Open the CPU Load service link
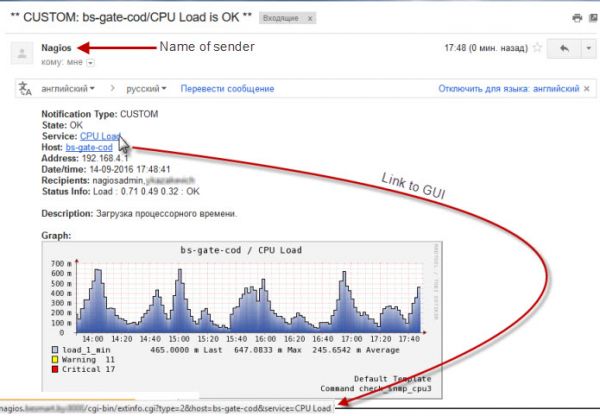Image resolution: width=600 pixels, height=416 pixels. [100, 137]
